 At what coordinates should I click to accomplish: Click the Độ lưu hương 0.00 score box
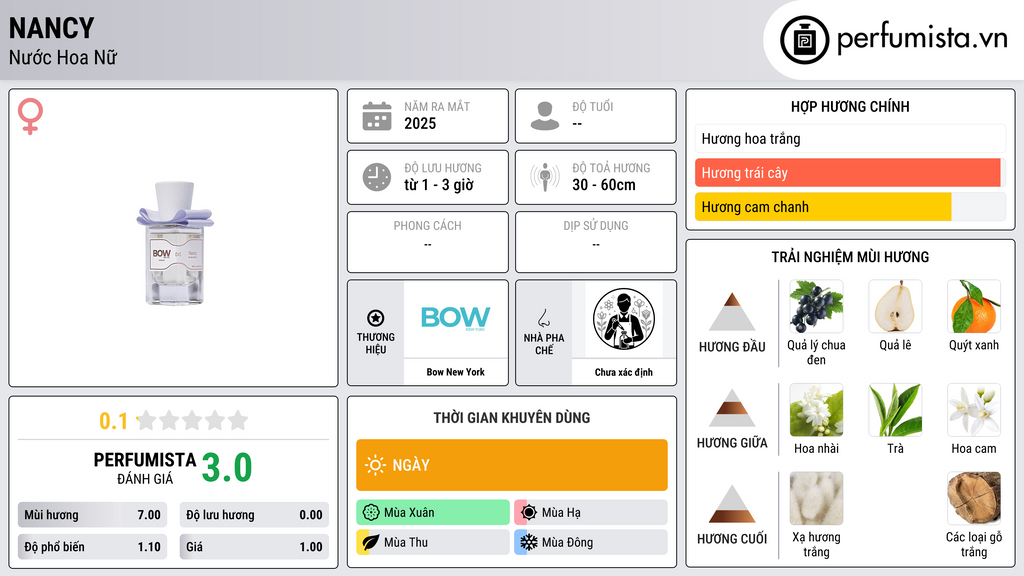[x=254, y=515]
